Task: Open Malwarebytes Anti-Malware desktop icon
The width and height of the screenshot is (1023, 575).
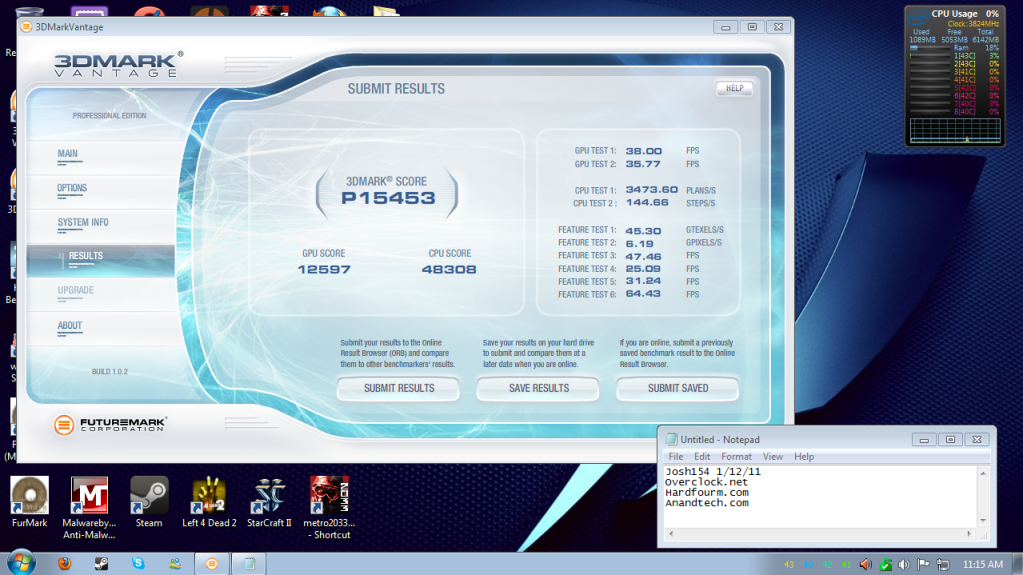Action: coord(89,507)
